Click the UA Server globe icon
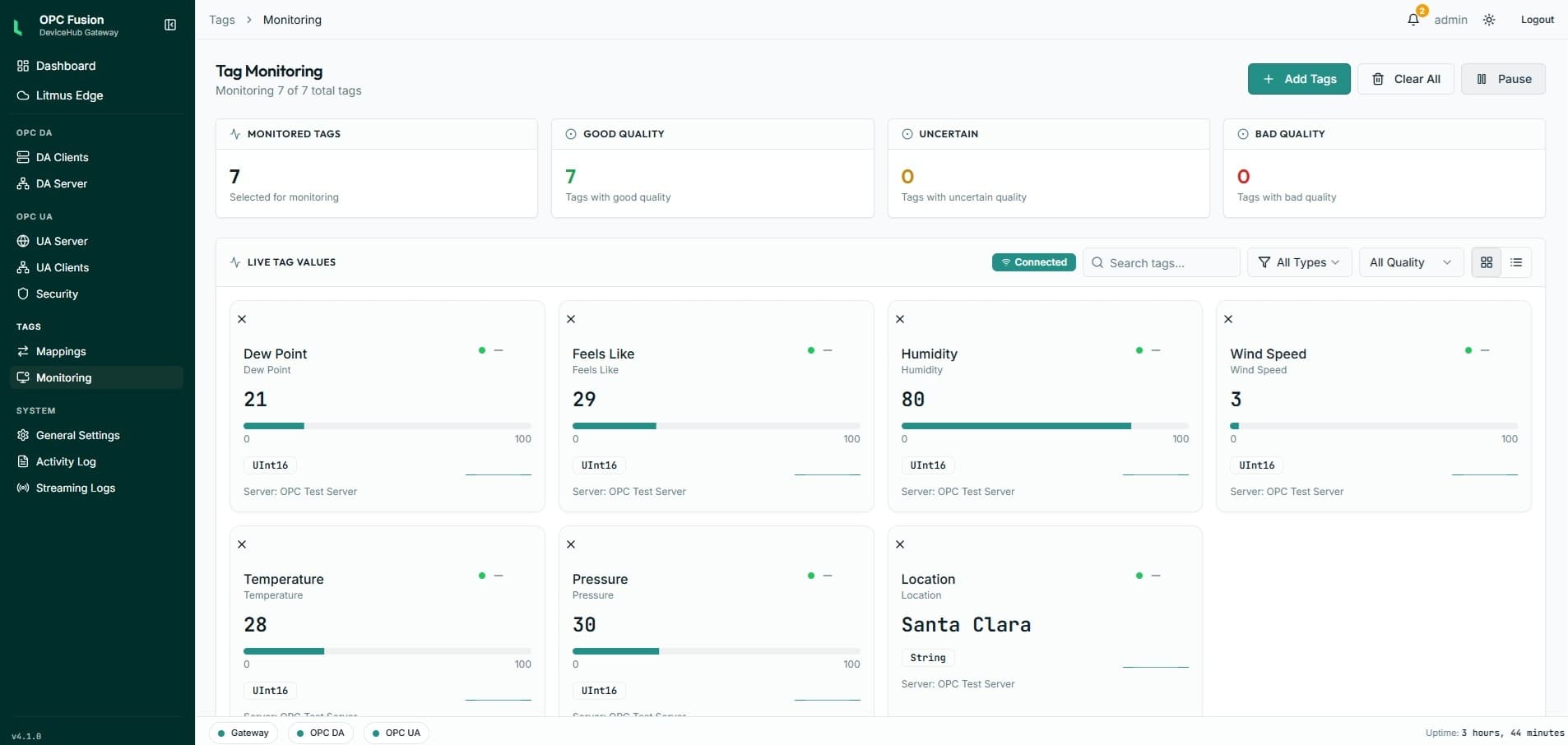The width and height of the screenshot is (1568, 745). coord(23,241)
